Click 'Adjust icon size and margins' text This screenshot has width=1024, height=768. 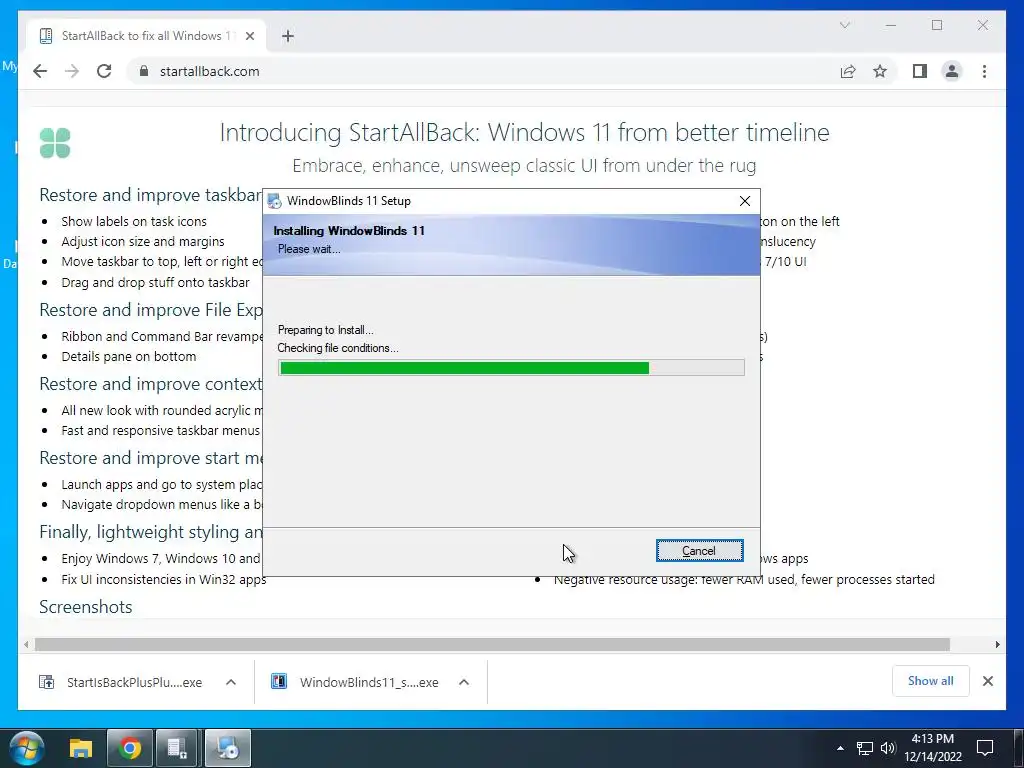click(x=143, y=242)
